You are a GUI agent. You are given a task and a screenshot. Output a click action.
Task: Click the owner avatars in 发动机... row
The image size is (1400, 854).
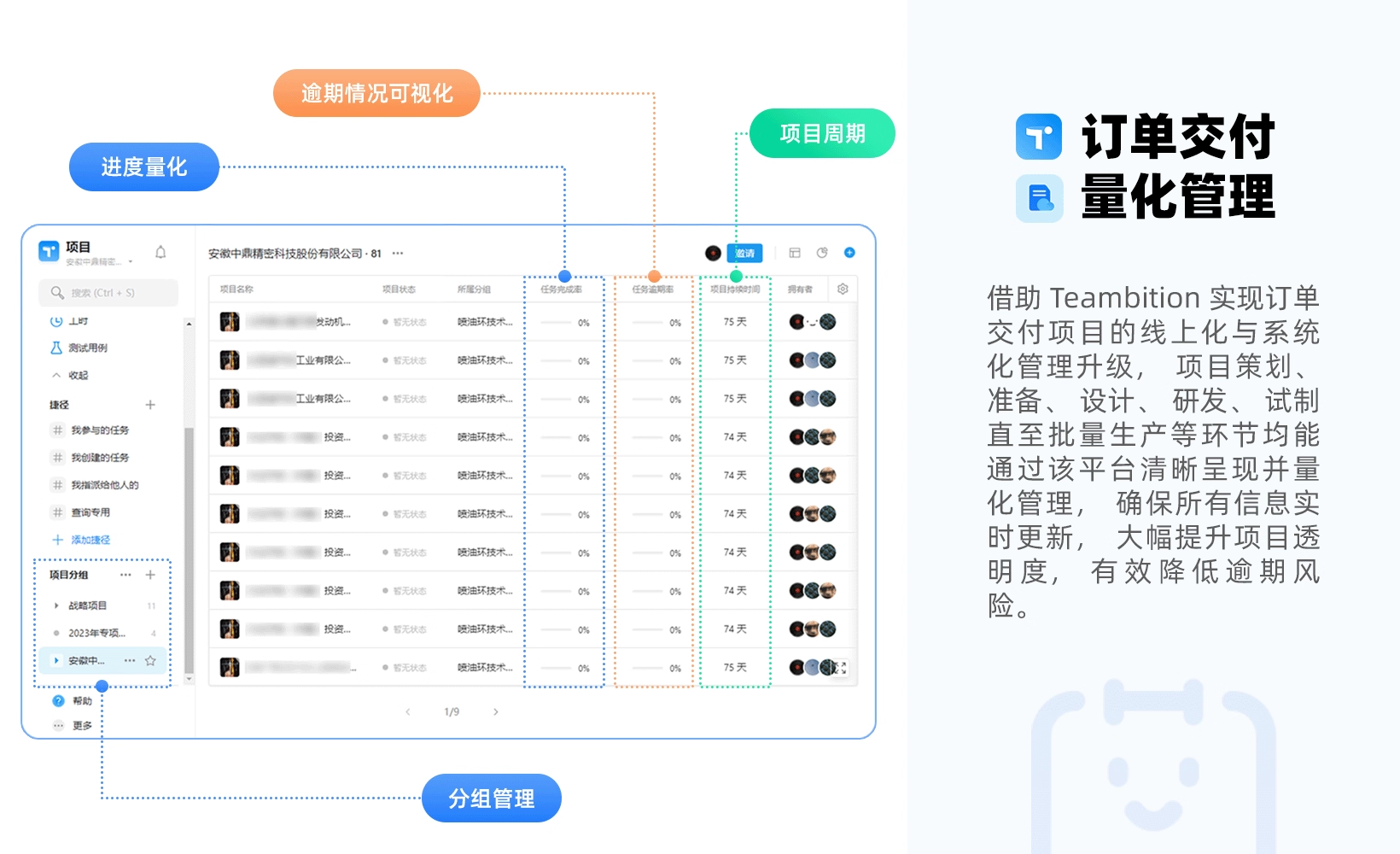pos(812,322)
